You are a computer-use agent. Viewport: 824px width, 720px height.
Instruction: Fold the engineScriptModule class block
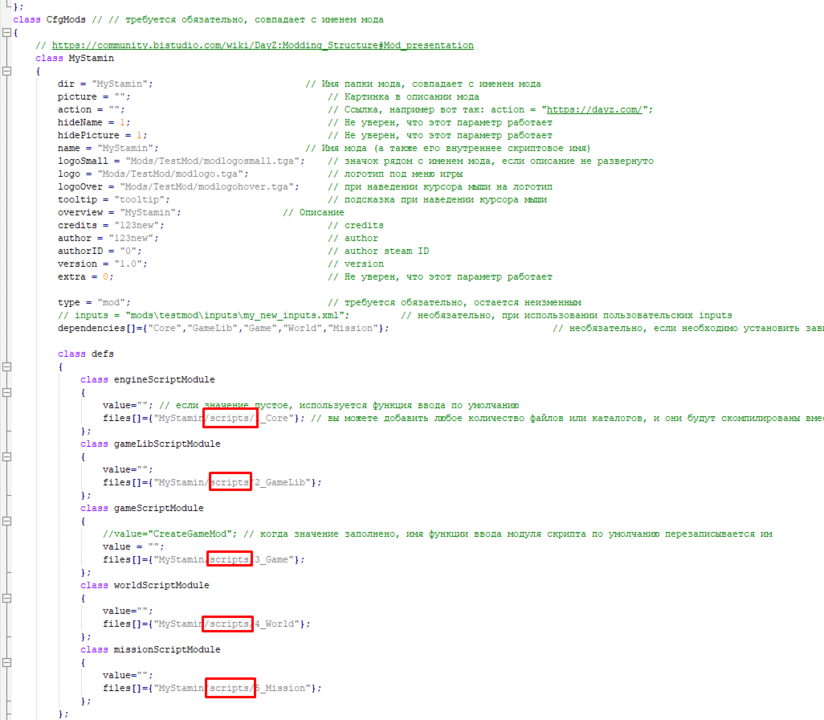(x=6, y=393)
